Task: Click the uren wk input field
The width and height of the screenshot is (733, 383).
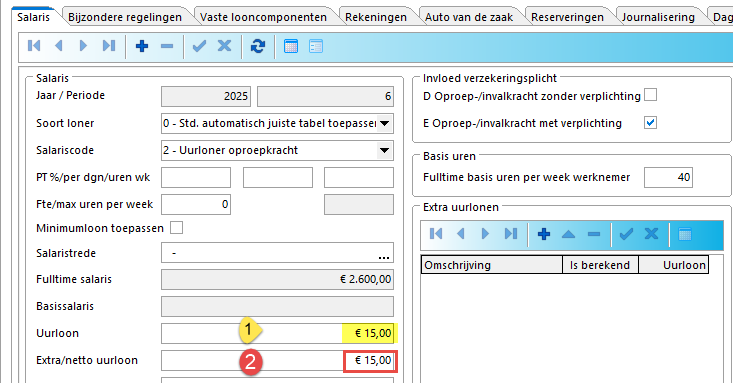Action: click(x=359, y=178)
